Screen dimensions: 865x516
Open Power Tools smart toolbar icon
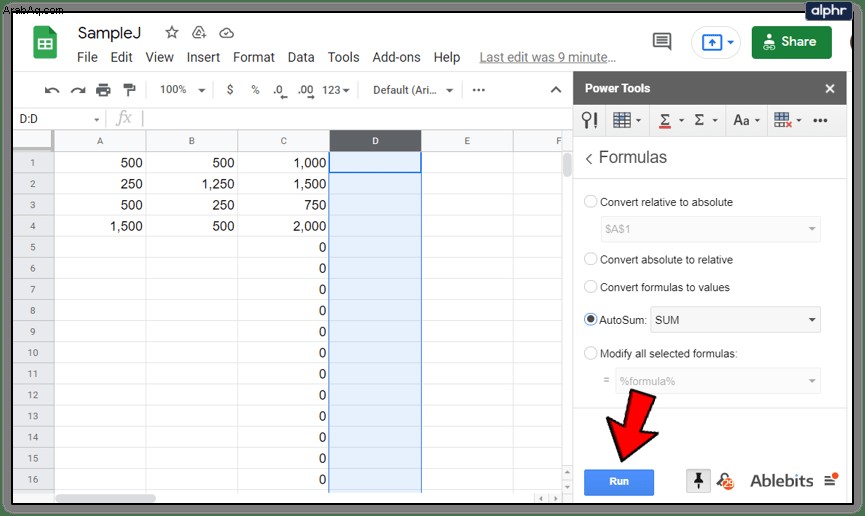click(590, 120)
